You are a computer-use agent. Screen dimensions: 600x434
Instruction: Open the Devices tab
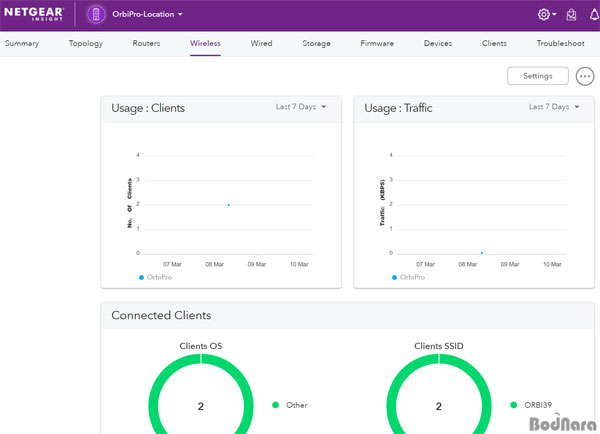(x=438, y=43)
